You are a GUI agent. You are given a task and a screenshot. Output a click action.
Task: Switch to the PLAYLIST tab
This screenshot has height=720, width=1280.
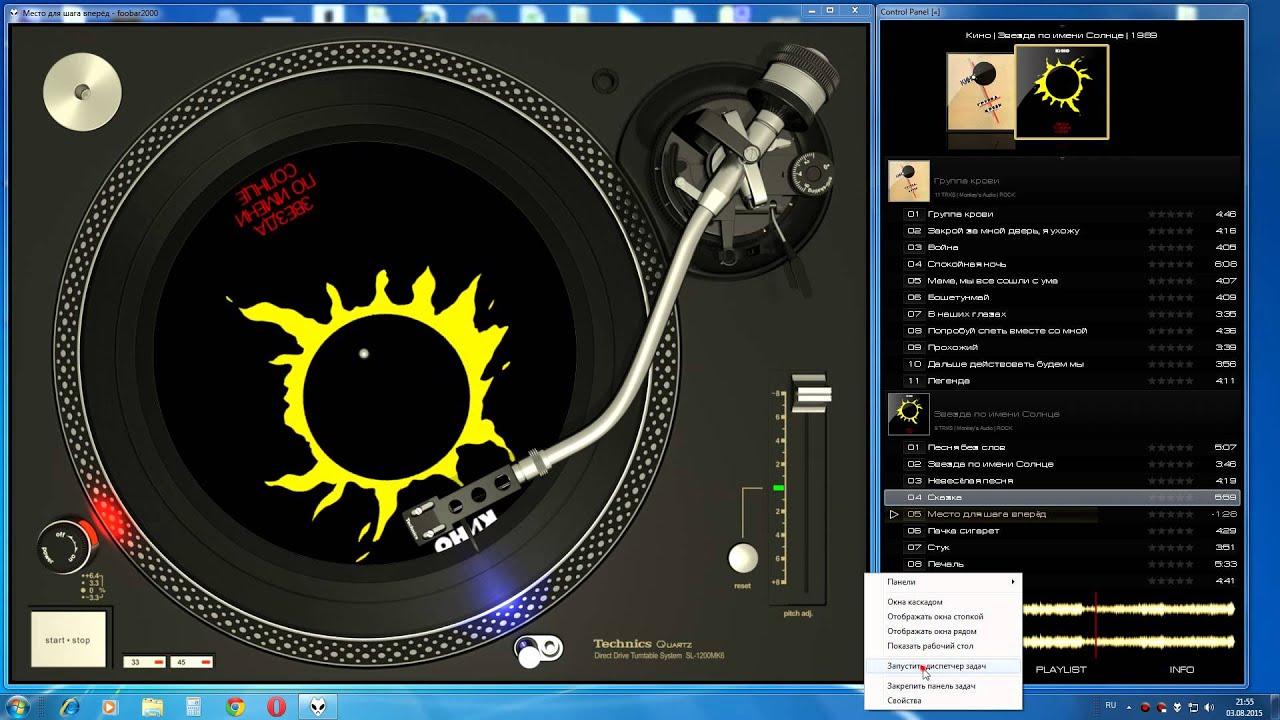(x=1061, y=669)
